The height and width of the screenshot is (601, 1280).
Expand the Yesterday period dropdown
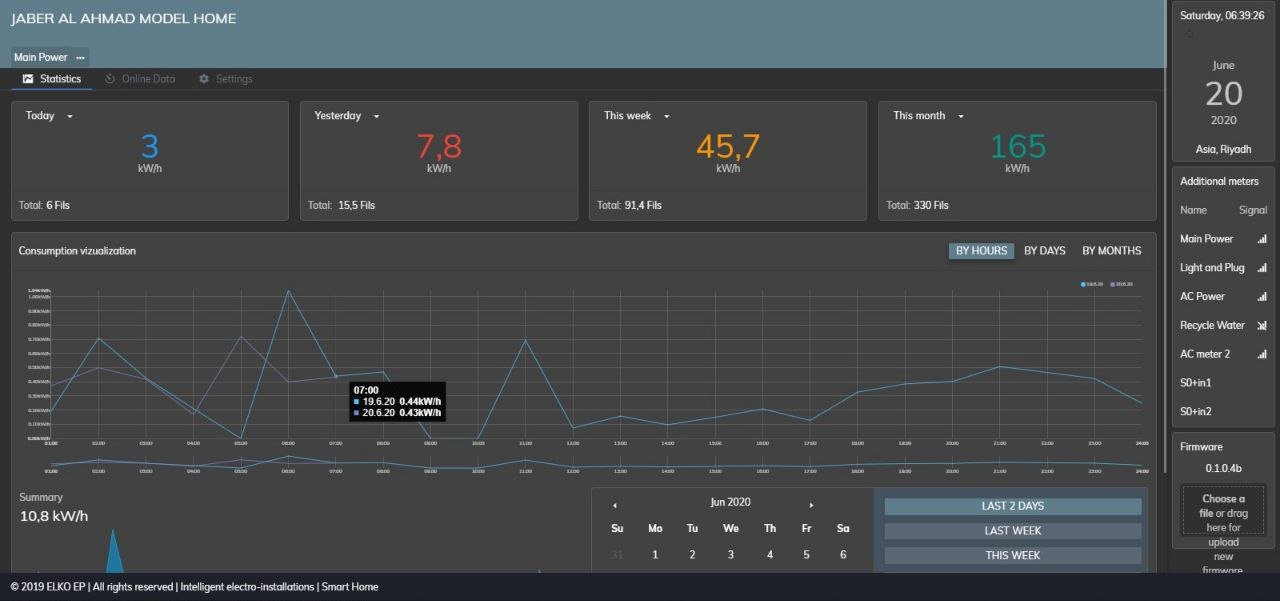[x=376, y=116]
